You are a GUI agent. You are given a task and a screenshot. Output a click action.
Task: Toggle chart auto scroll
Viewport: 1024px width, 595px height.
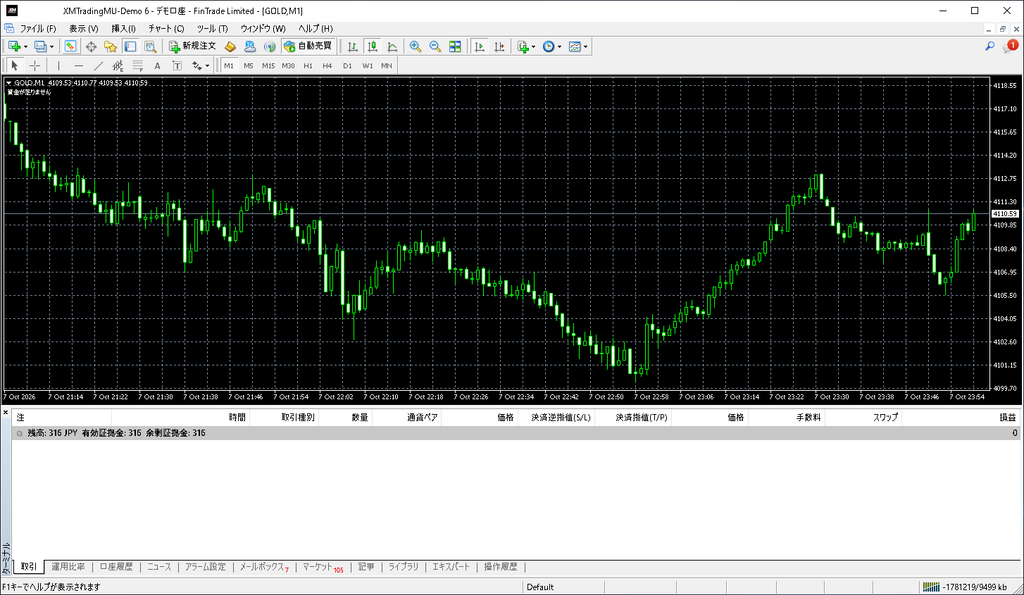tap(479, 46)
